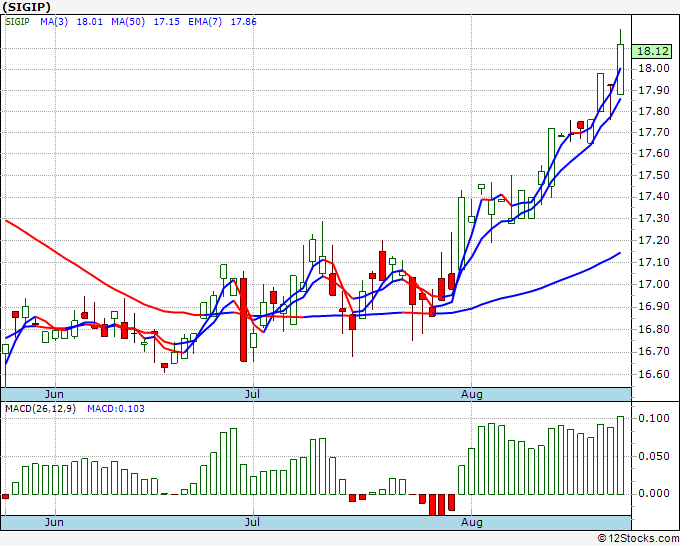The image size is (680, 546).
Task: Click the 0.000 MACD axis label
Action: pyautogui.click(x=654, y=494)
